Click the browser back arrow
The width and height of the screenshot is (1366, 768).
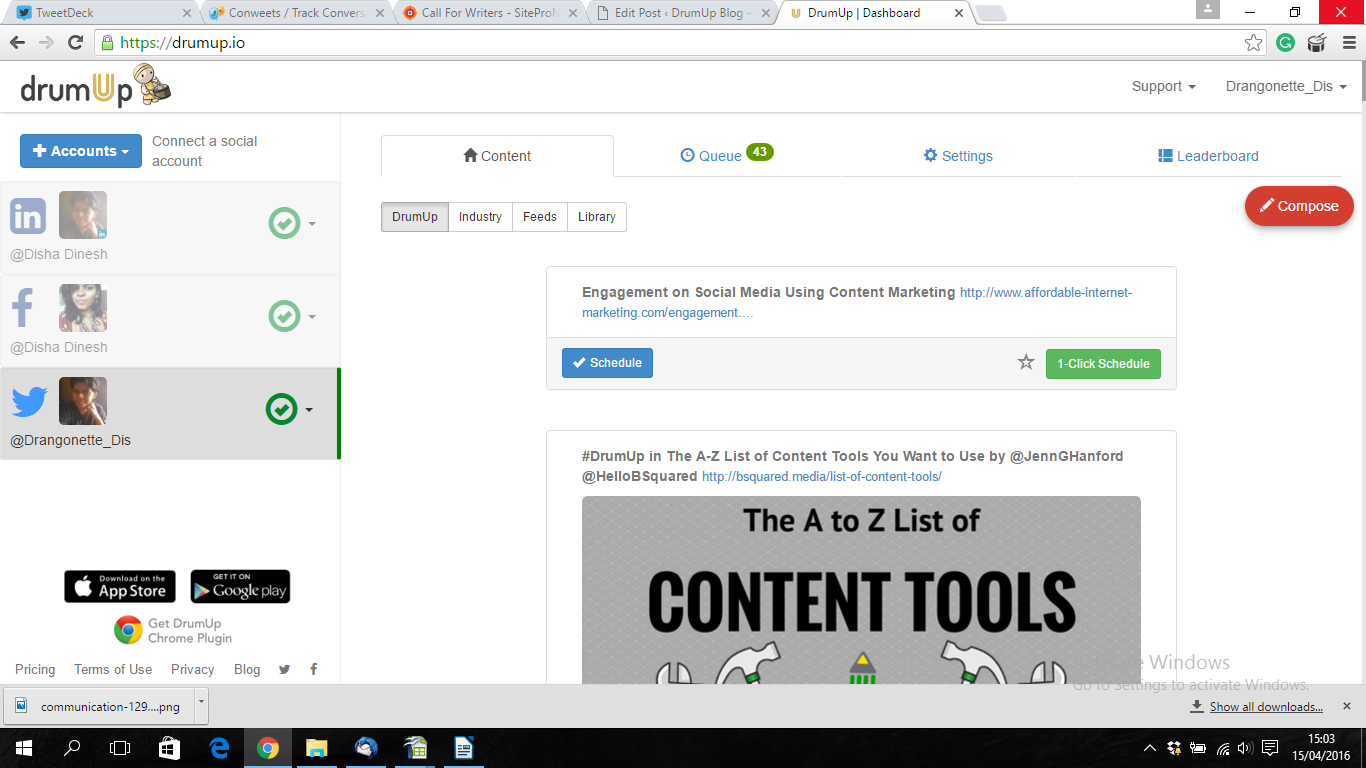coord(17,43)
